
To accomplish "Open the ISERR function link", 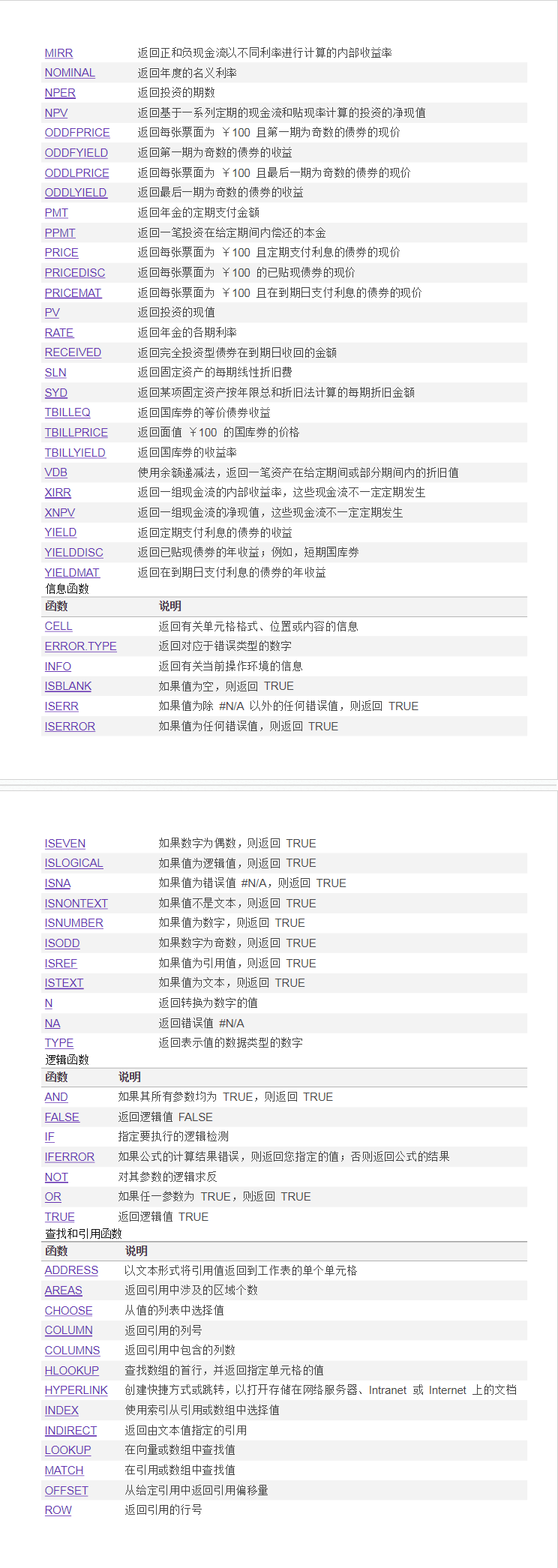I will point(61,706).
